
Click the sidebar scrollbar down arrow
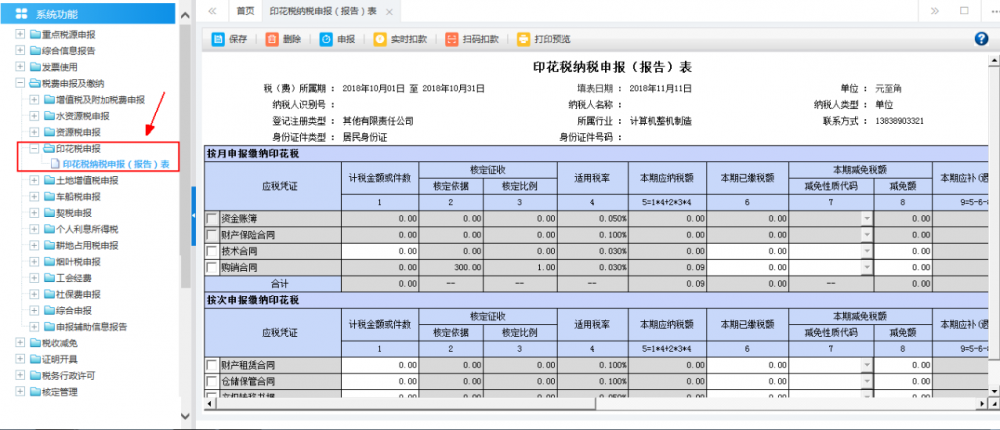(x=185, y=416)
